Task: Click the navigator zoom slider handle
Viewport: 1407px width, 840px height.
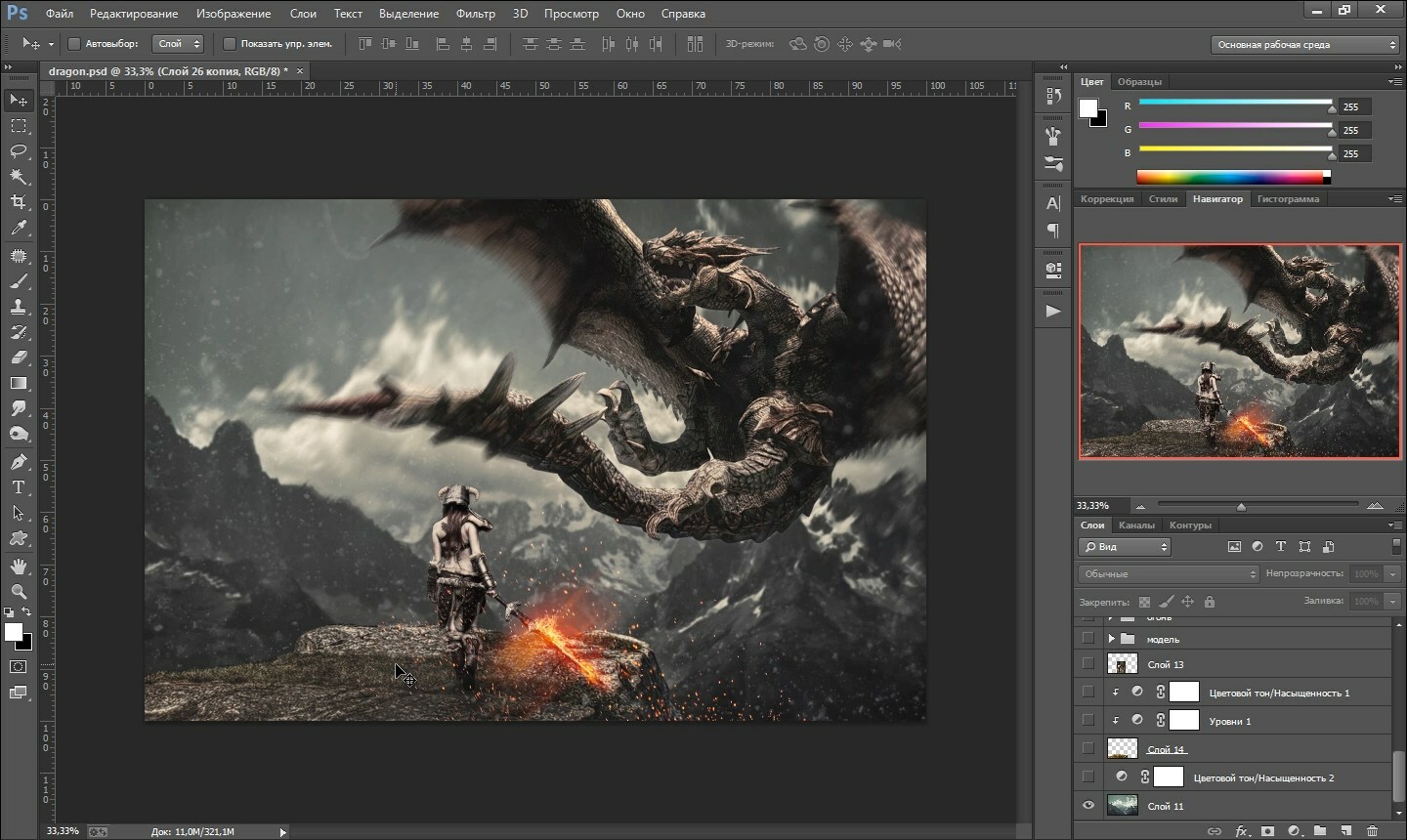Action: point(1241,506)
